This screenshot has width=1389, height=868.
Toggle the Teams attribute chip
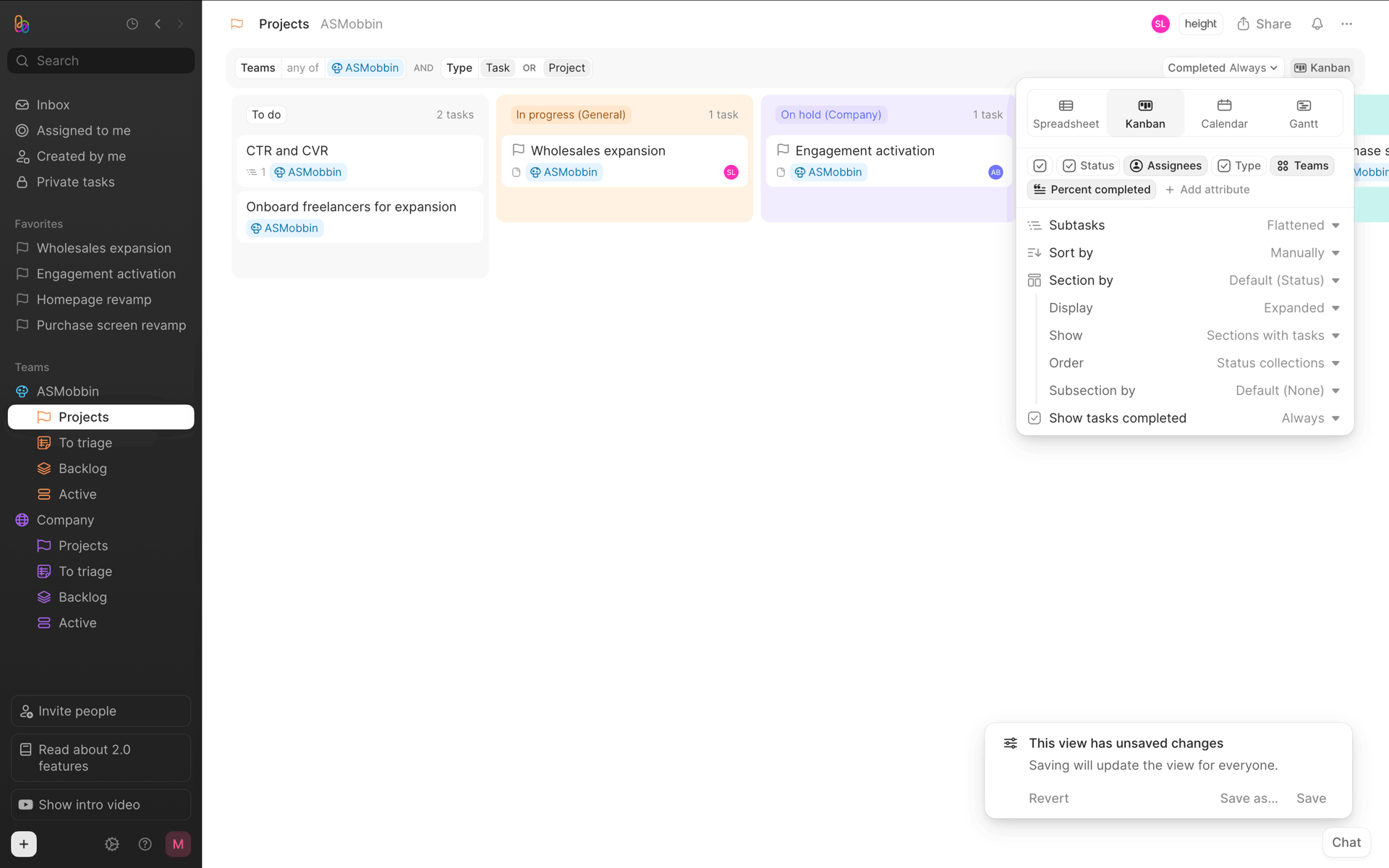point(1302,166)
